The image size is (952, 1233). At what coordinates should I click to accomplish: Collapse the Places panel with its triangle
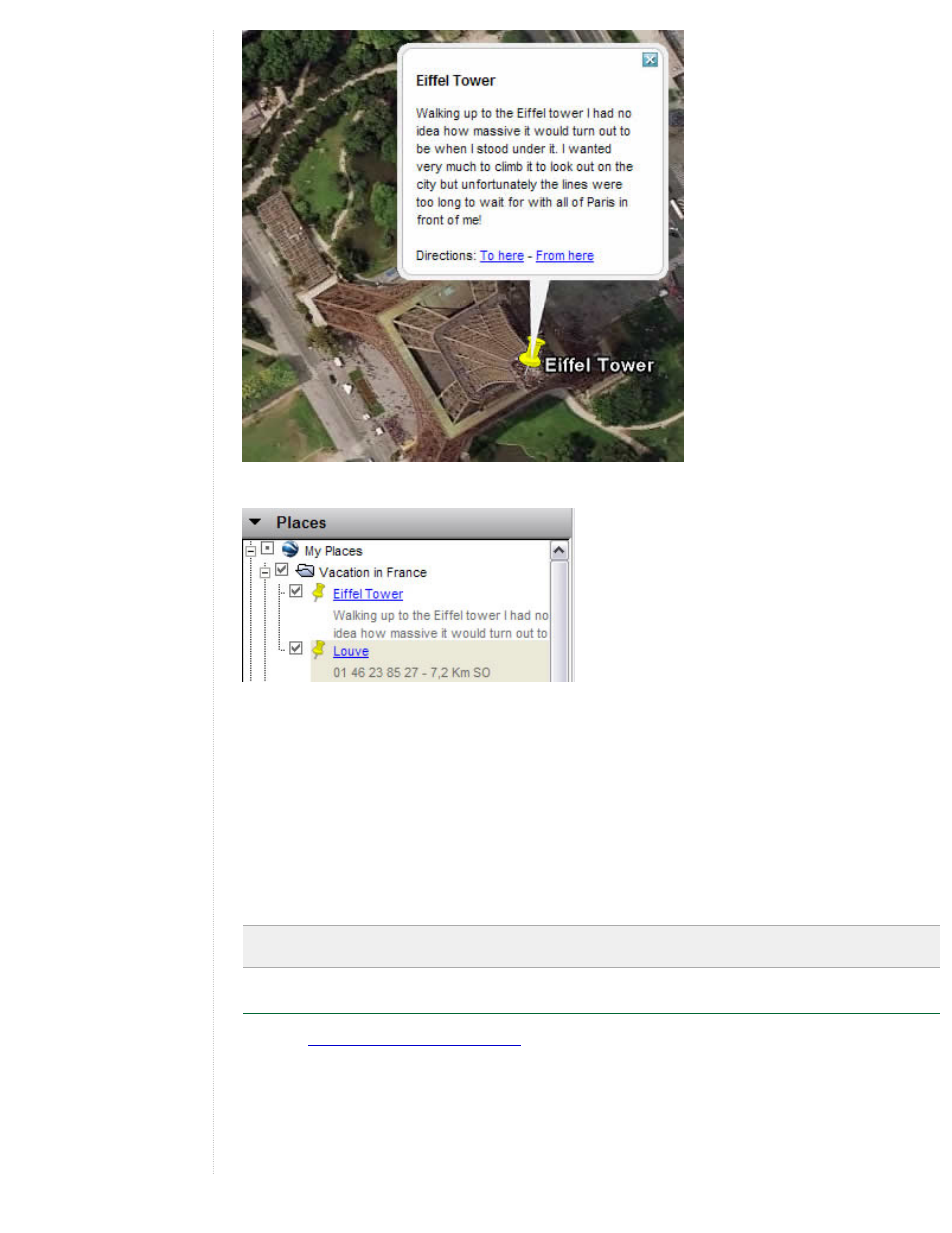coord(255,522)
